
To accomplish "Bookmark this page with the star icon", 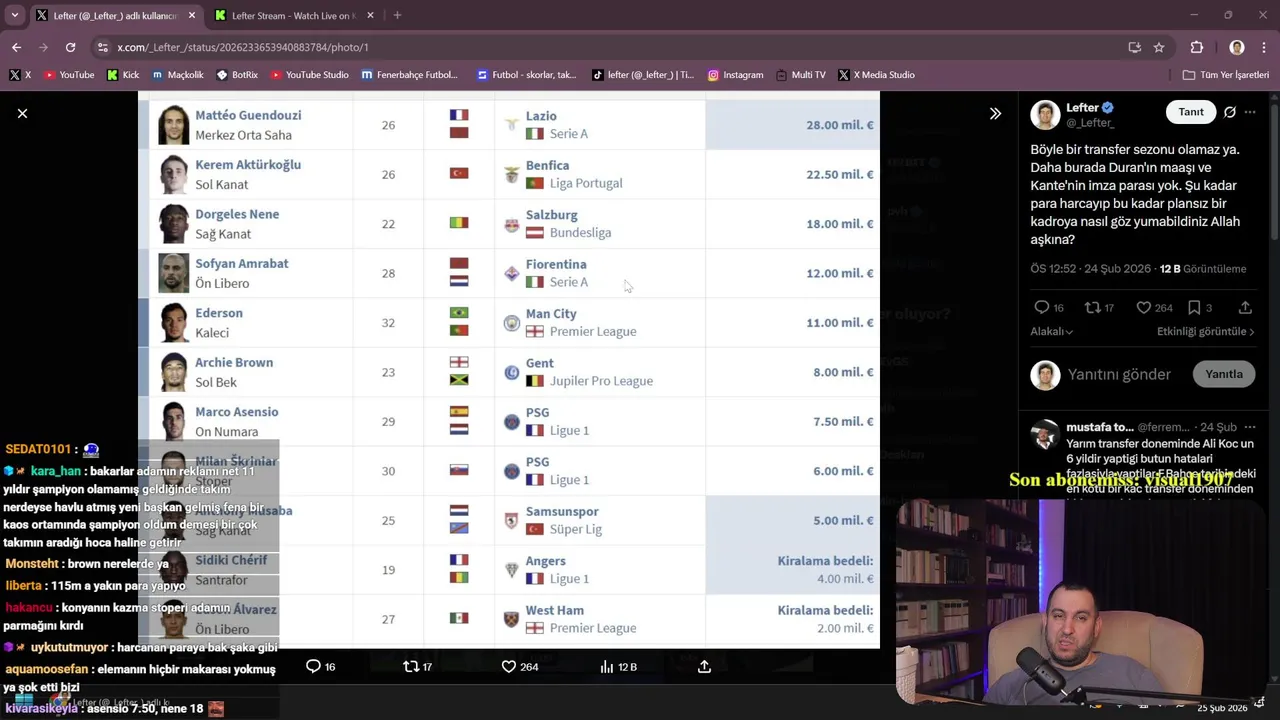I will (1159, 47).
